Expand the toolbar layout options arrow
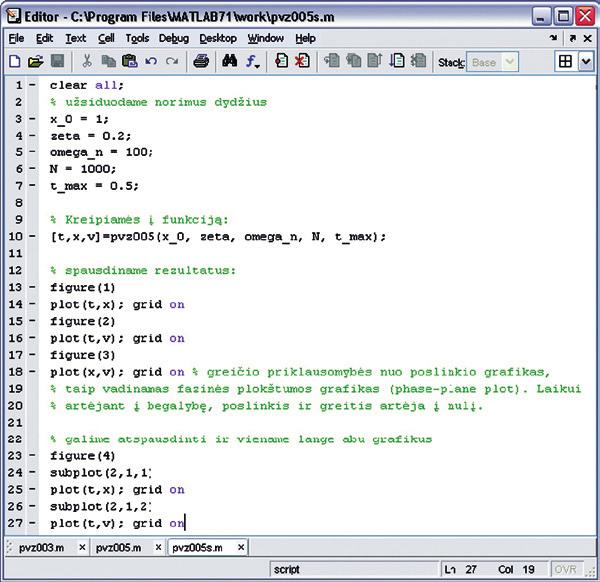The image size is (600, 582). 585,62
